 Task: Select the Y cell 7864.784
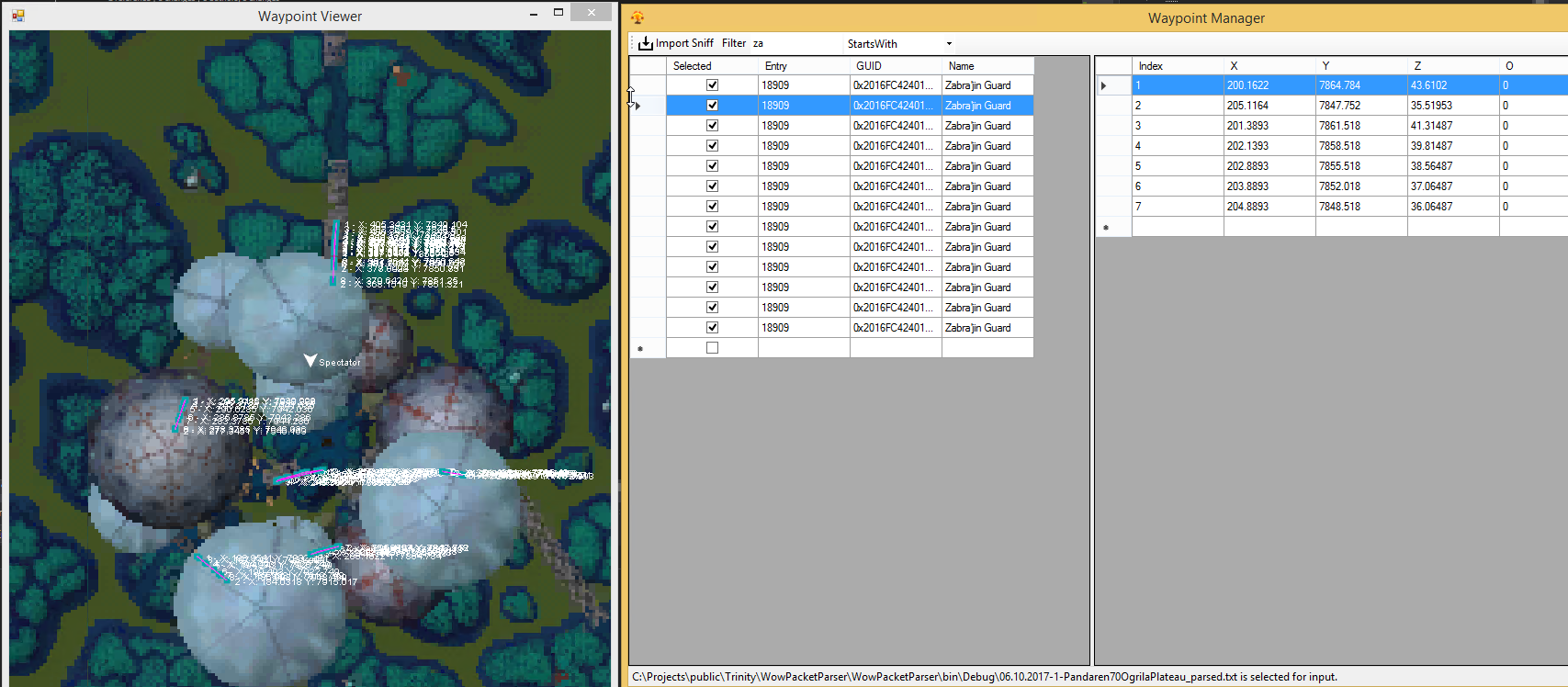[1361, 85]
